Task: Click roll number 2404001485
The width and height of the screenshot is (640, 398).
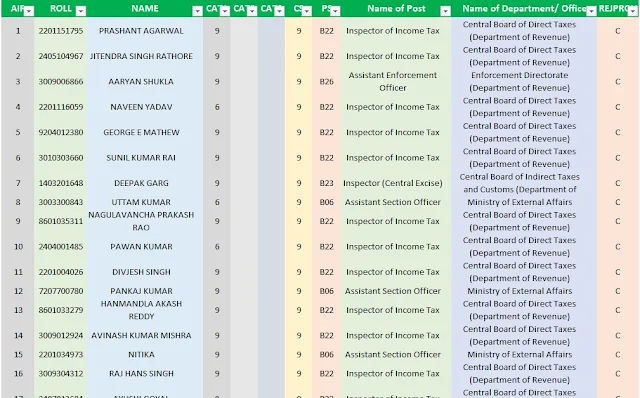Action: coord(61,247)
